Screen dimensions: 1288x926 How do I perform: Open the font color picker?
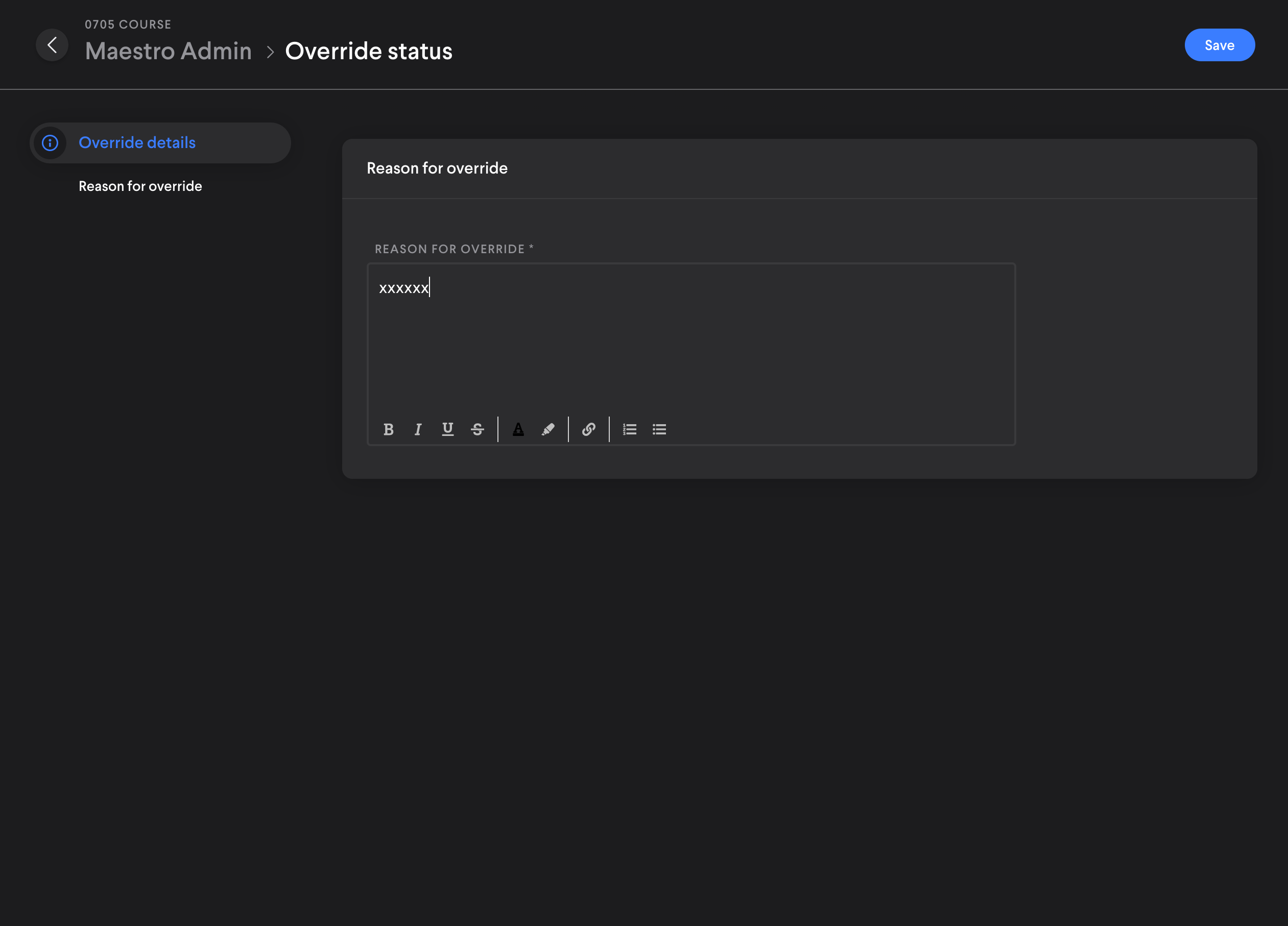518,430
